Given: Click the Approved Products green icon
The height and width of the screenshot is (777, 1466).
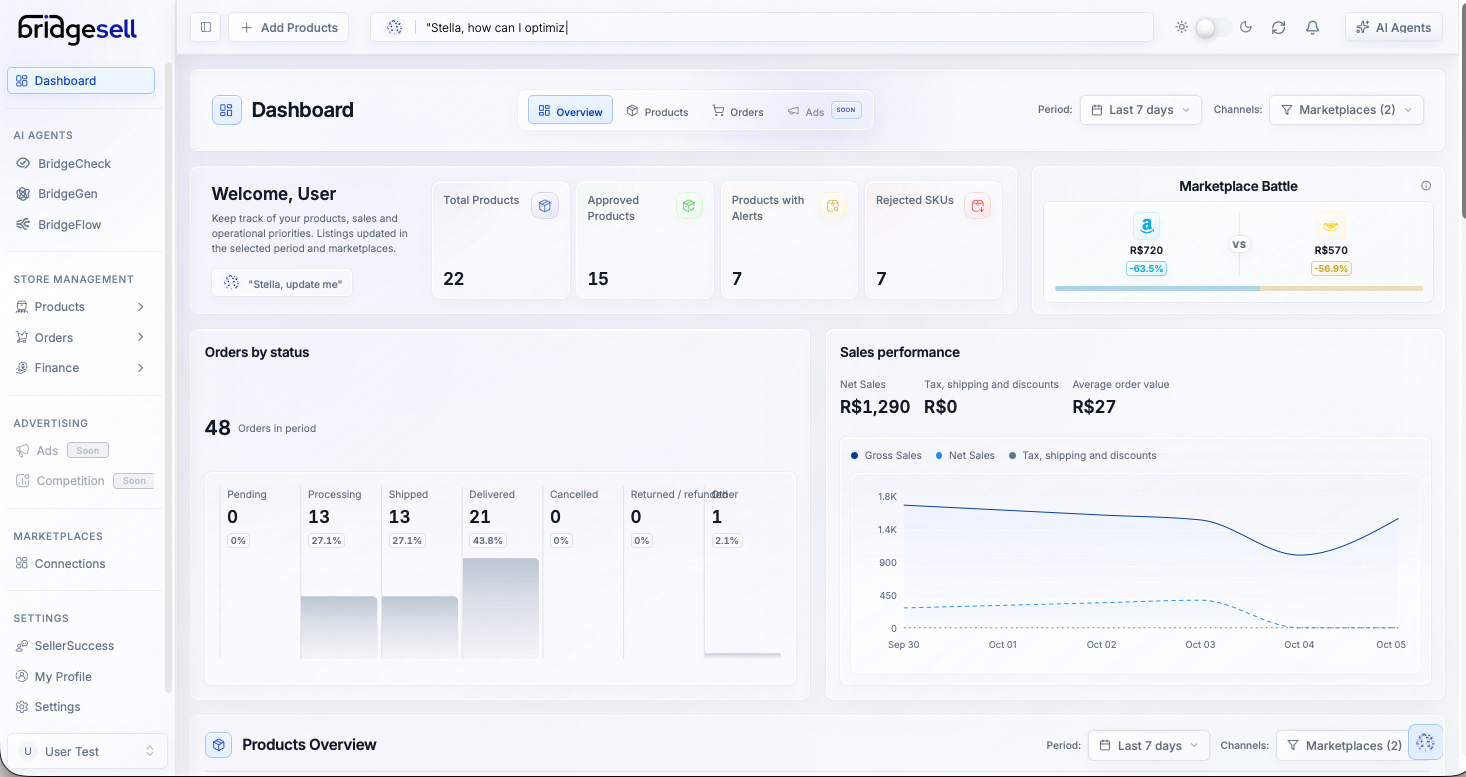Looking at the screenshot, I should tap(689, 206).
